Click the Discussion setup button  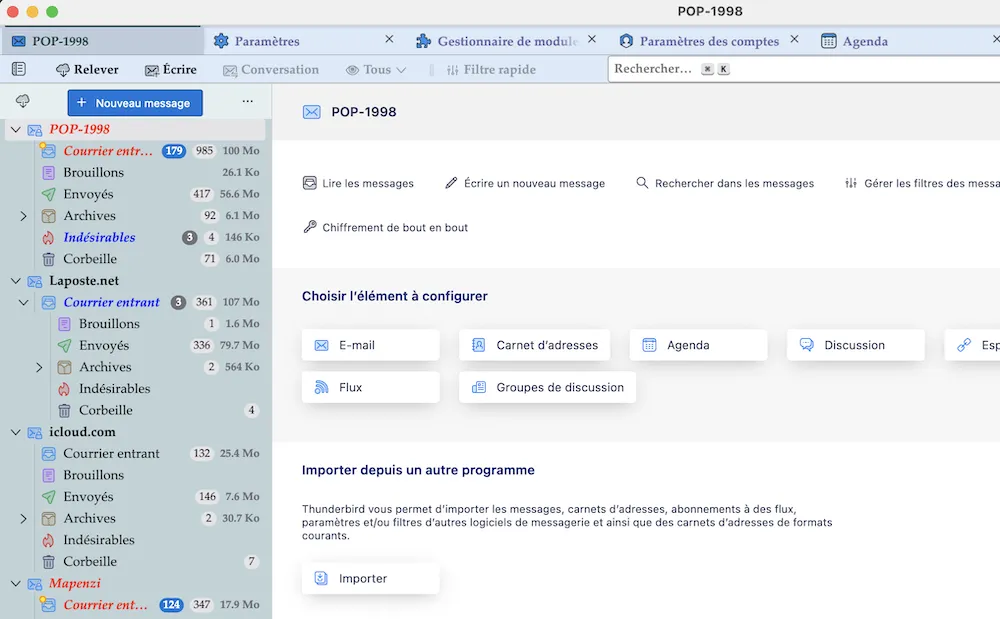click(x=856, y=345)
